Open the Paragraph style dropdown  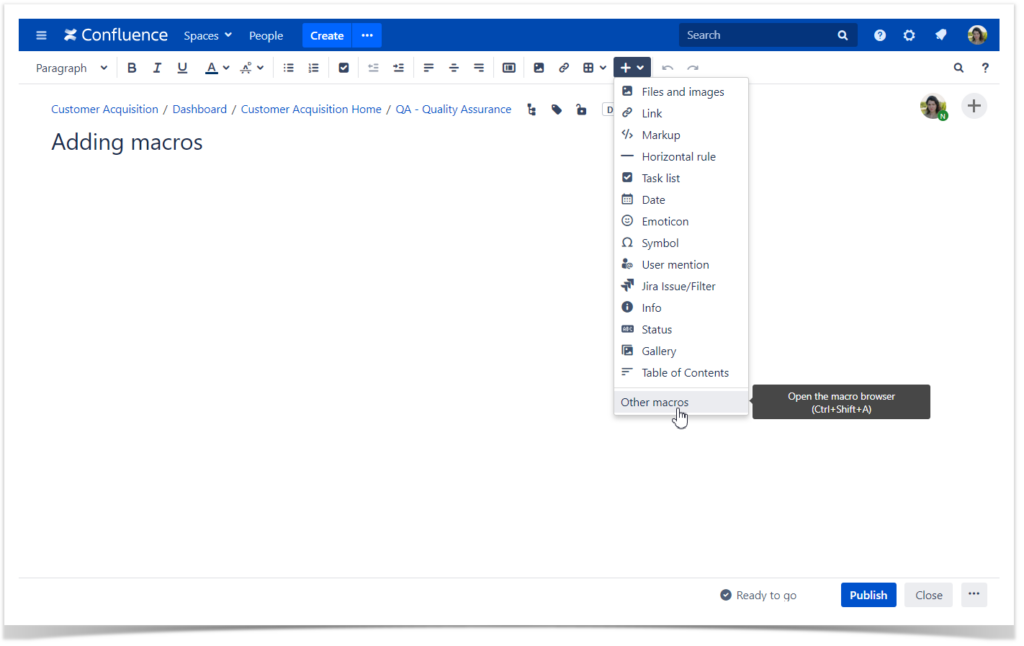tap(70, 67)
